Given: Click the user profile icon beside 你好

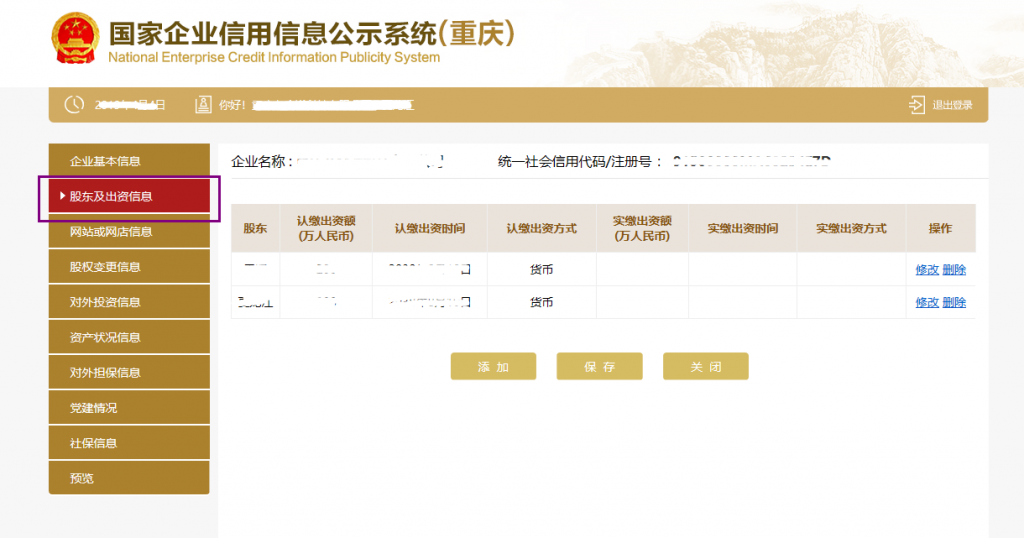Looking at the screenshot, I should (x=203, y=104).
